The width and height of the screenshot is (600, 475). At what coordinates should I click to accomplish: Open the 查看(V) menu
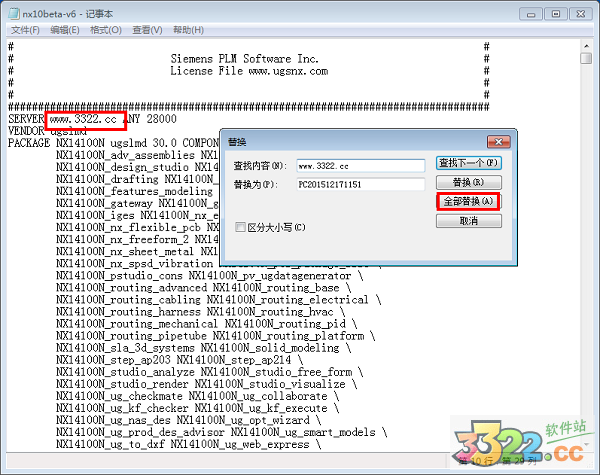click(147, 30)
